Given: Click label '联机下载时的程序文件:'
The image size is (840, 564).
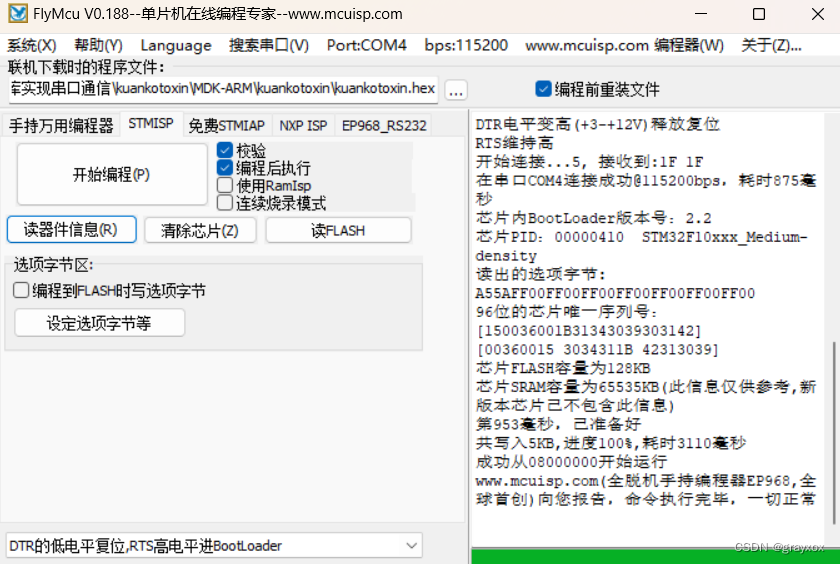Looking at the screenshot, I should point(86,67).
